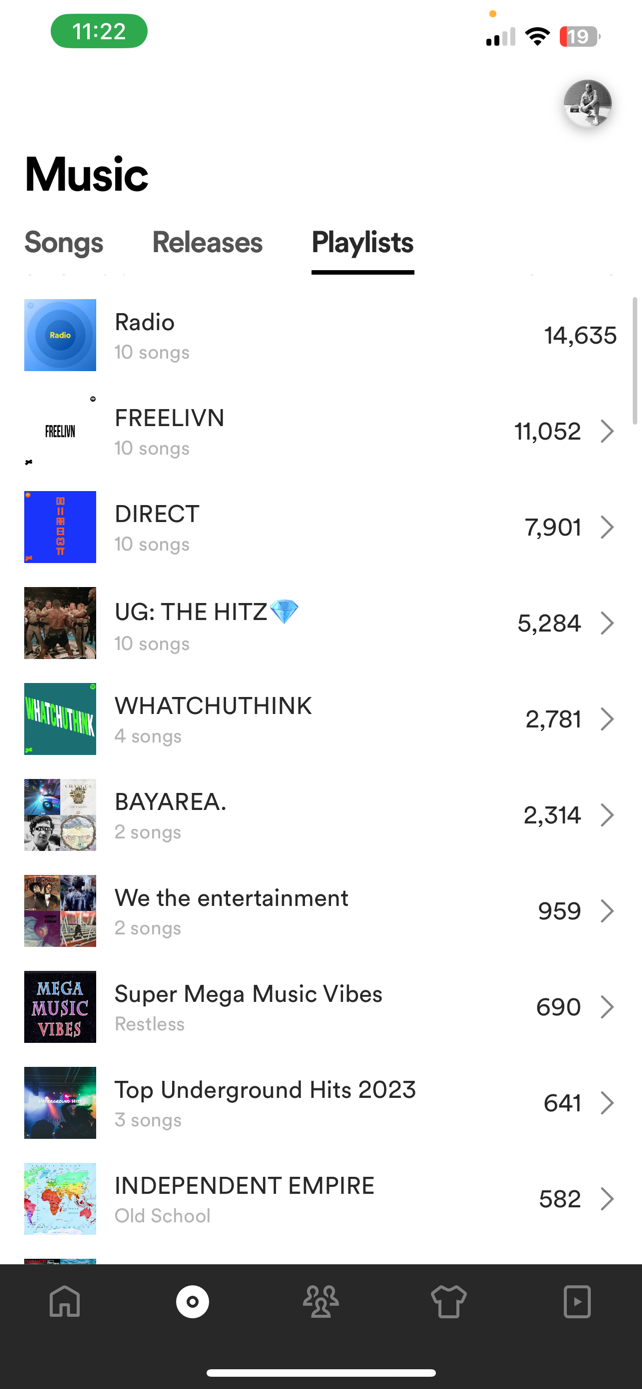642x1389 pixels.
Task: Expand FREELIVN playlist chevron
Action: tap(607, 431)
